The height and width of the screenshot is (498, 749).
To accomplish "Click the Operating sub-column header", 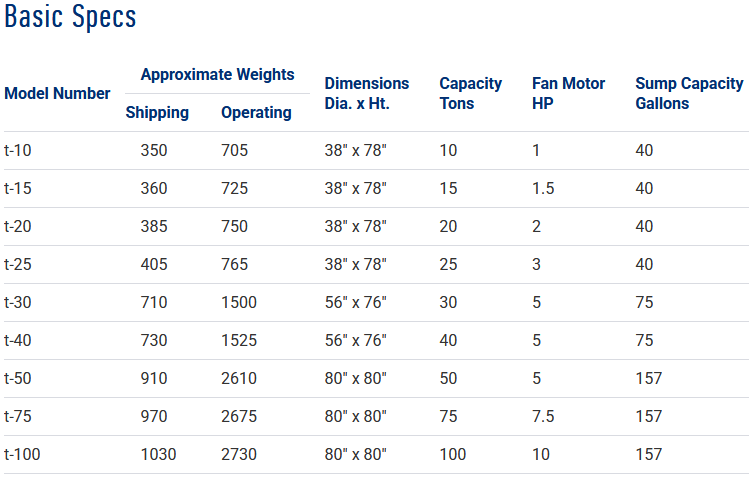I will point(256,113).
